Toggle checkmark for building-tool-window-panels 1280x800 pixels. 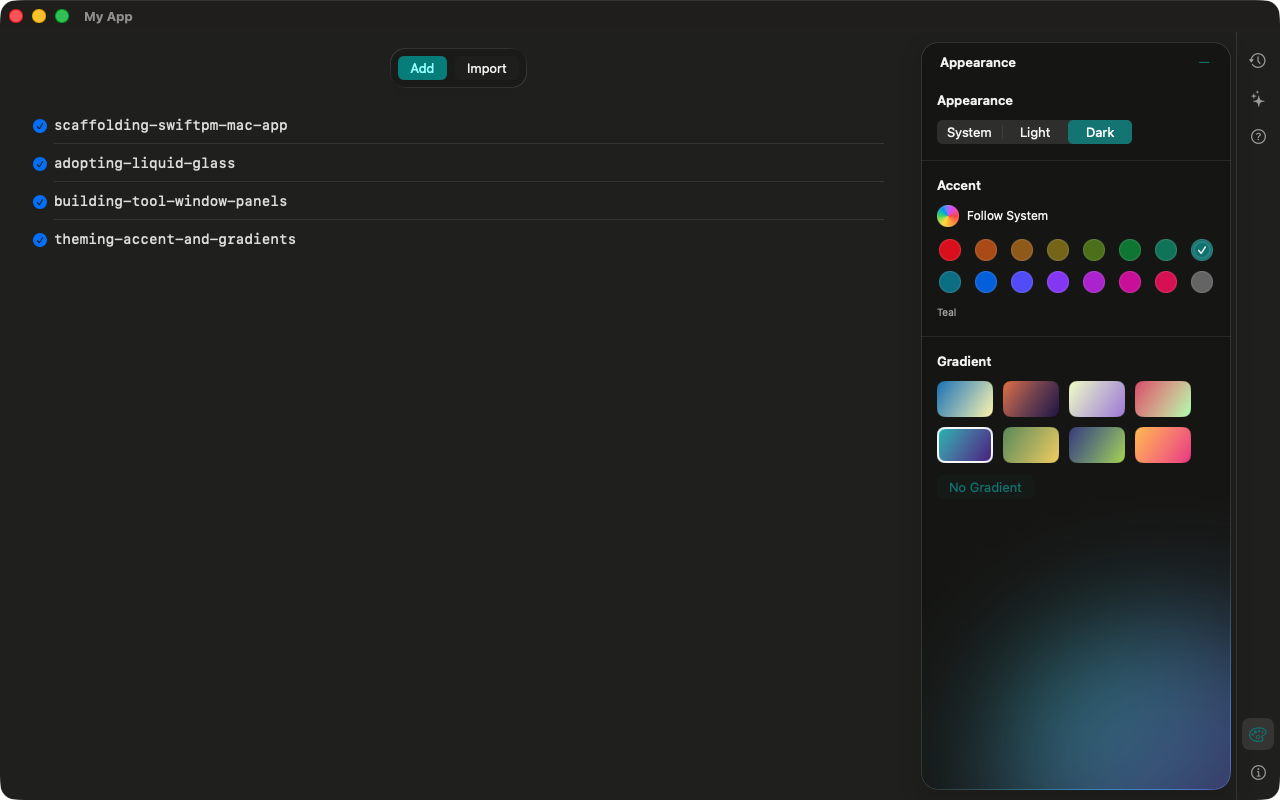pos(40,202)
